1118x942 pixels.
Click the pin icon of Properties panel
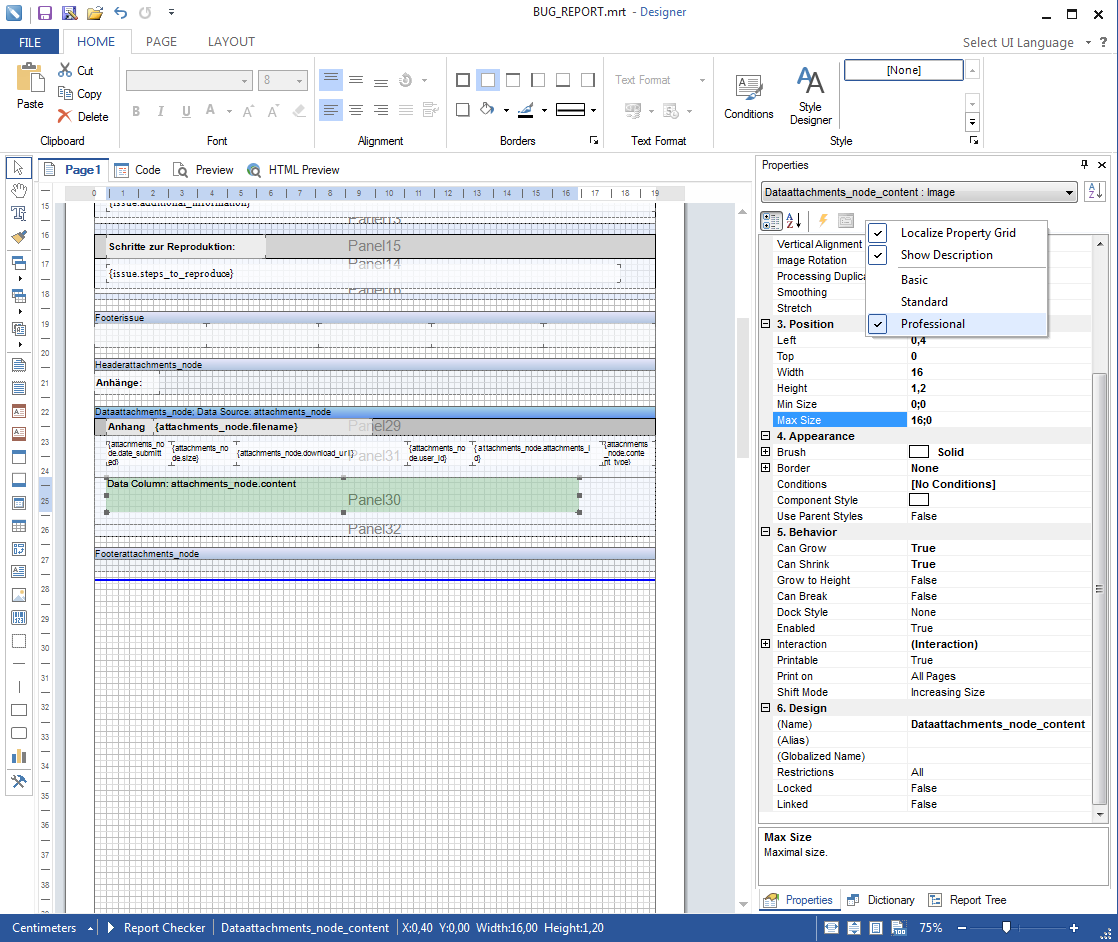pyautogui.click(x=1084, y=165)
